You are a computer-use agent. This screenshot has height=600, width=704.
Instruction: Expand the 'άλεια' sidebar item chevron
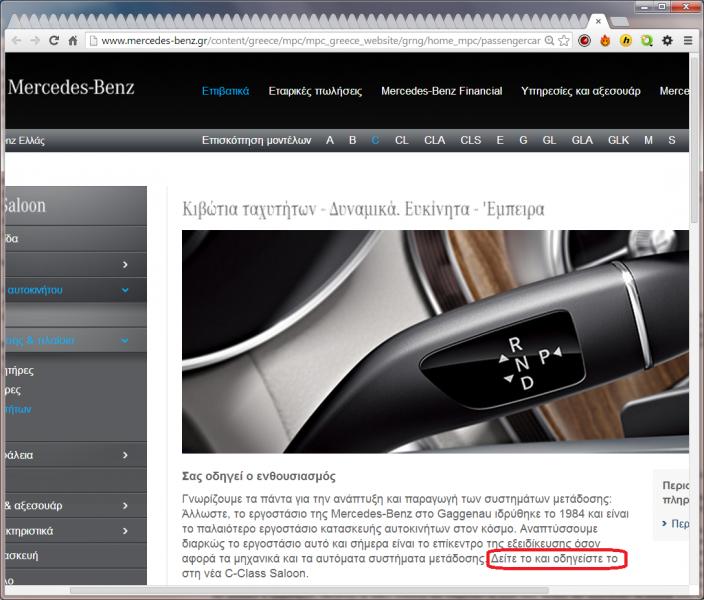125,455
